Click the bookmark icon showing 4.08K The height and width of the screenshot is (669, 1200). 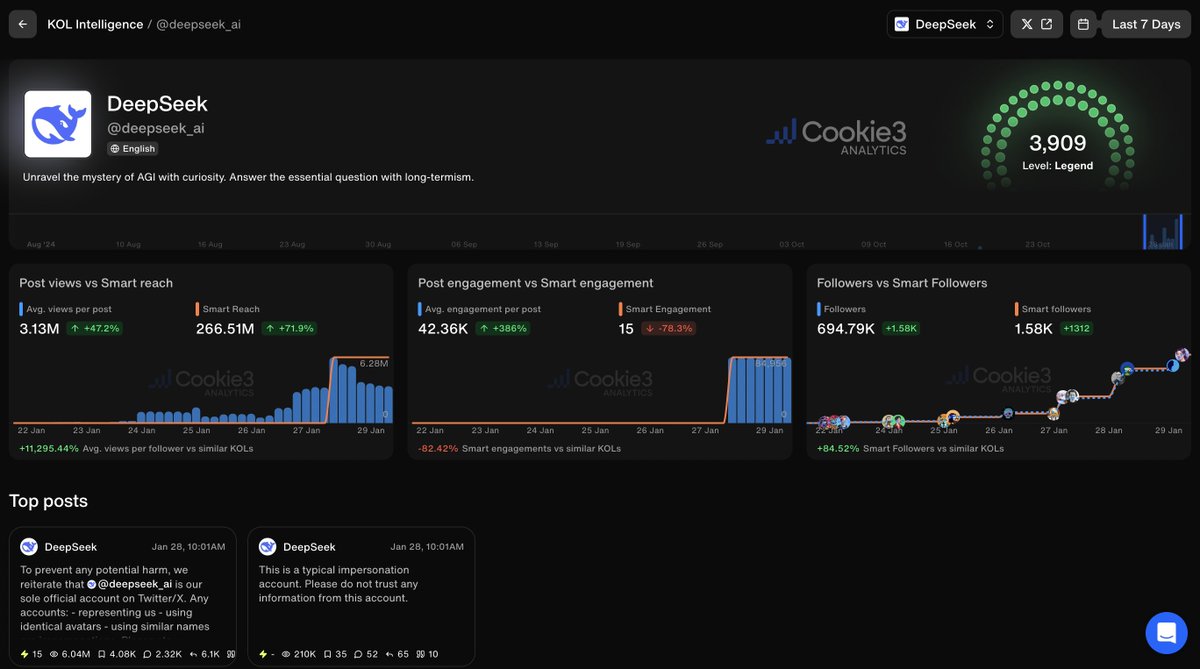click(101, 654)
